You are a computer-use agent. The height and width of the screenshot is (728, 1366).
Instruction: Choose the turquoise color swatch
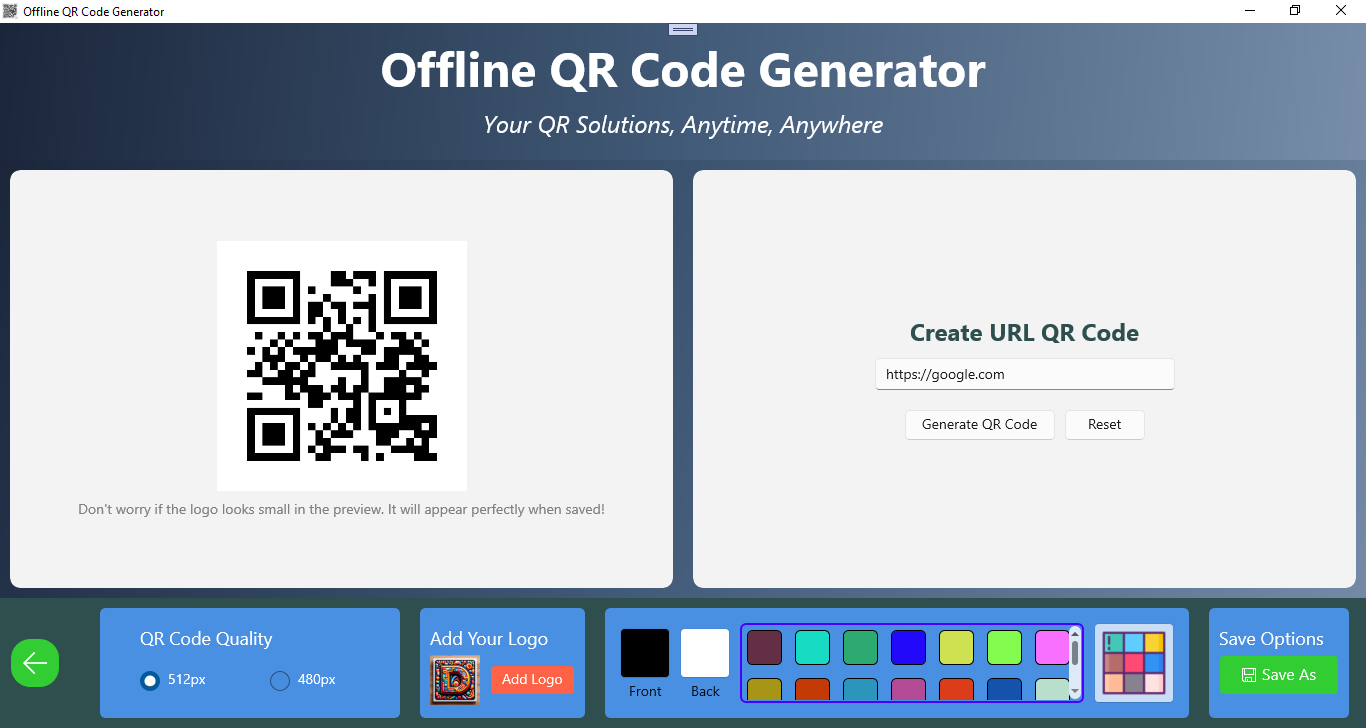(812, 647)
